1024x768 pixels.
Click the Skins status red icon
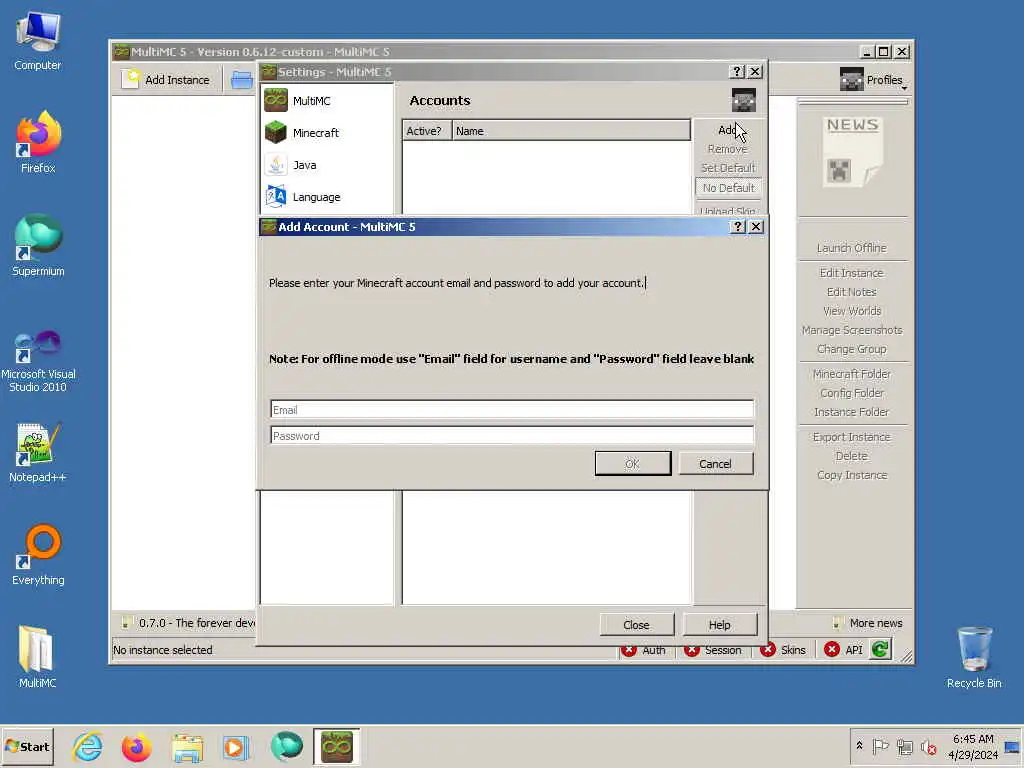(x=767, y=649)
